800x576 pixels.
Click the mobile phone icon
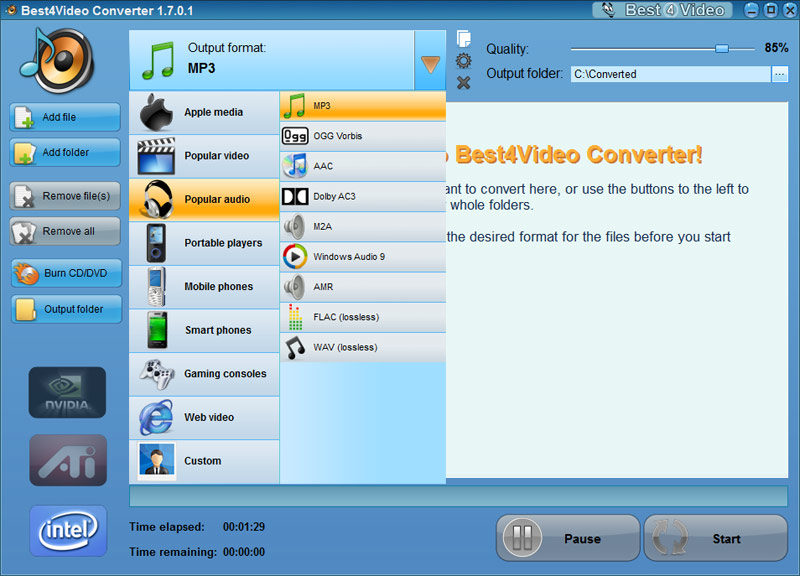(157, 287)
